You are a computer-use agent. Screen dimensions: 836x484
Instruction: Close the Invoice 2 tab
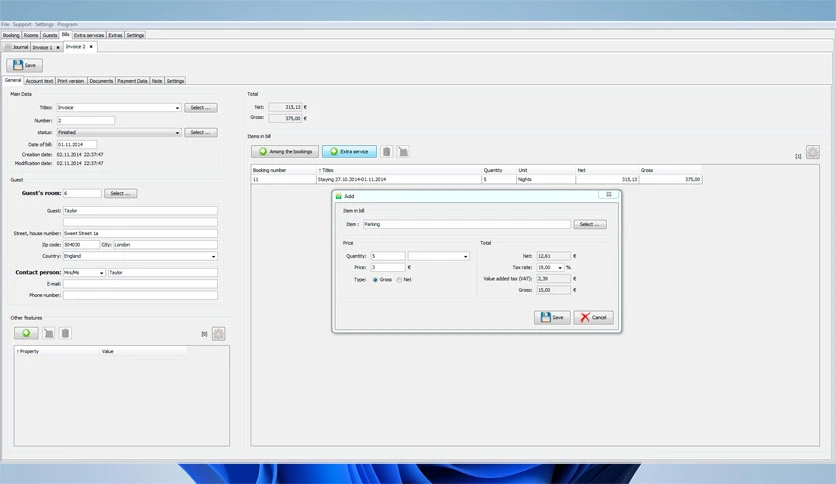pos(91,47)
